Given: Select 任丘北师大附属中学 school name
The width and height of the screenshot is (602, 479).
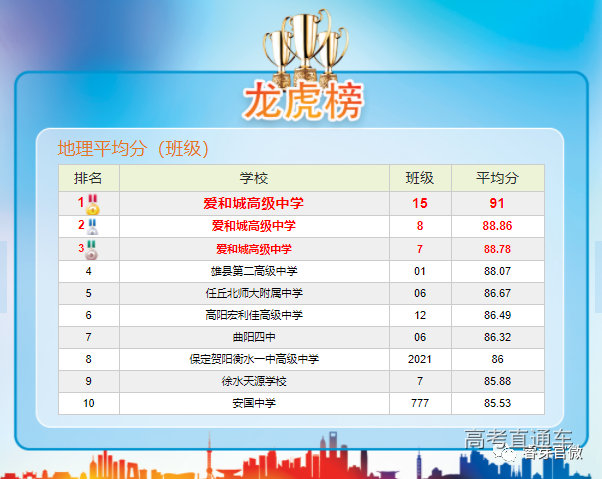Looking at the screenshot, I should [254, 293].
